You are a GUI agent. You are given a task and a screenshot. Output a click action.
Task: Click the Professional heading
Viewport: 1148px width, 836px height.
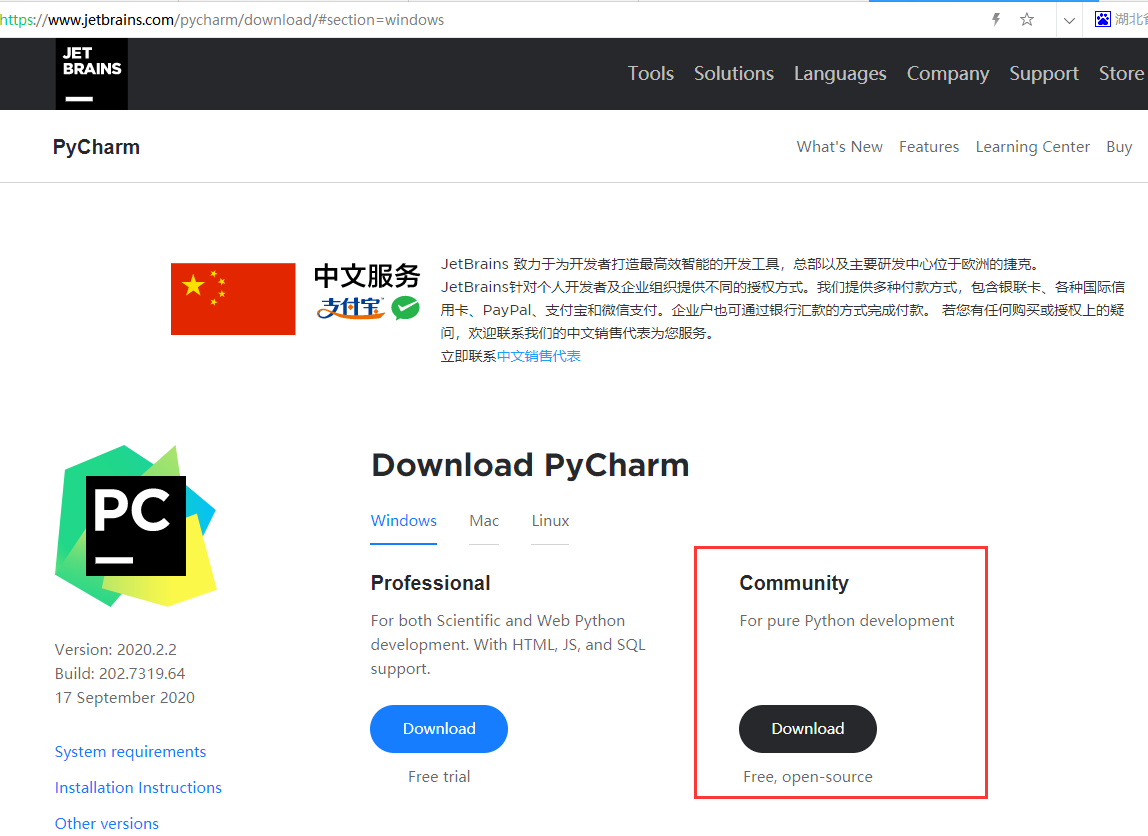click(430, 583)
